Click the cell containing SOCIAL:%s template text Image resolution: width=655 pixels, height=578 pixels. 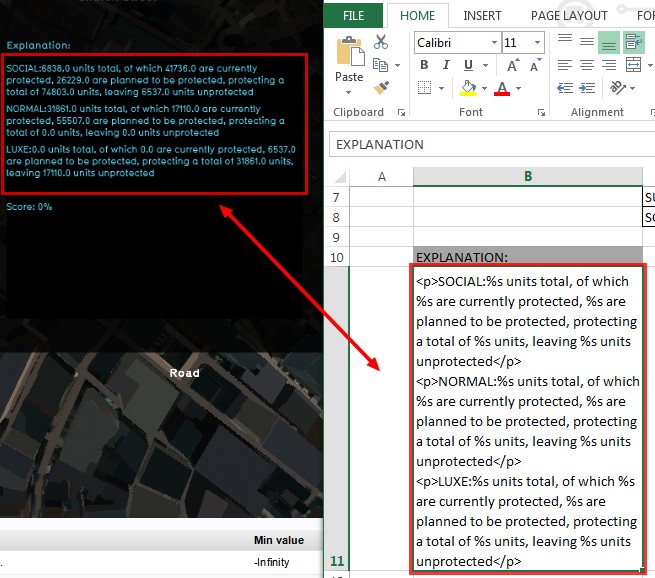528,419
